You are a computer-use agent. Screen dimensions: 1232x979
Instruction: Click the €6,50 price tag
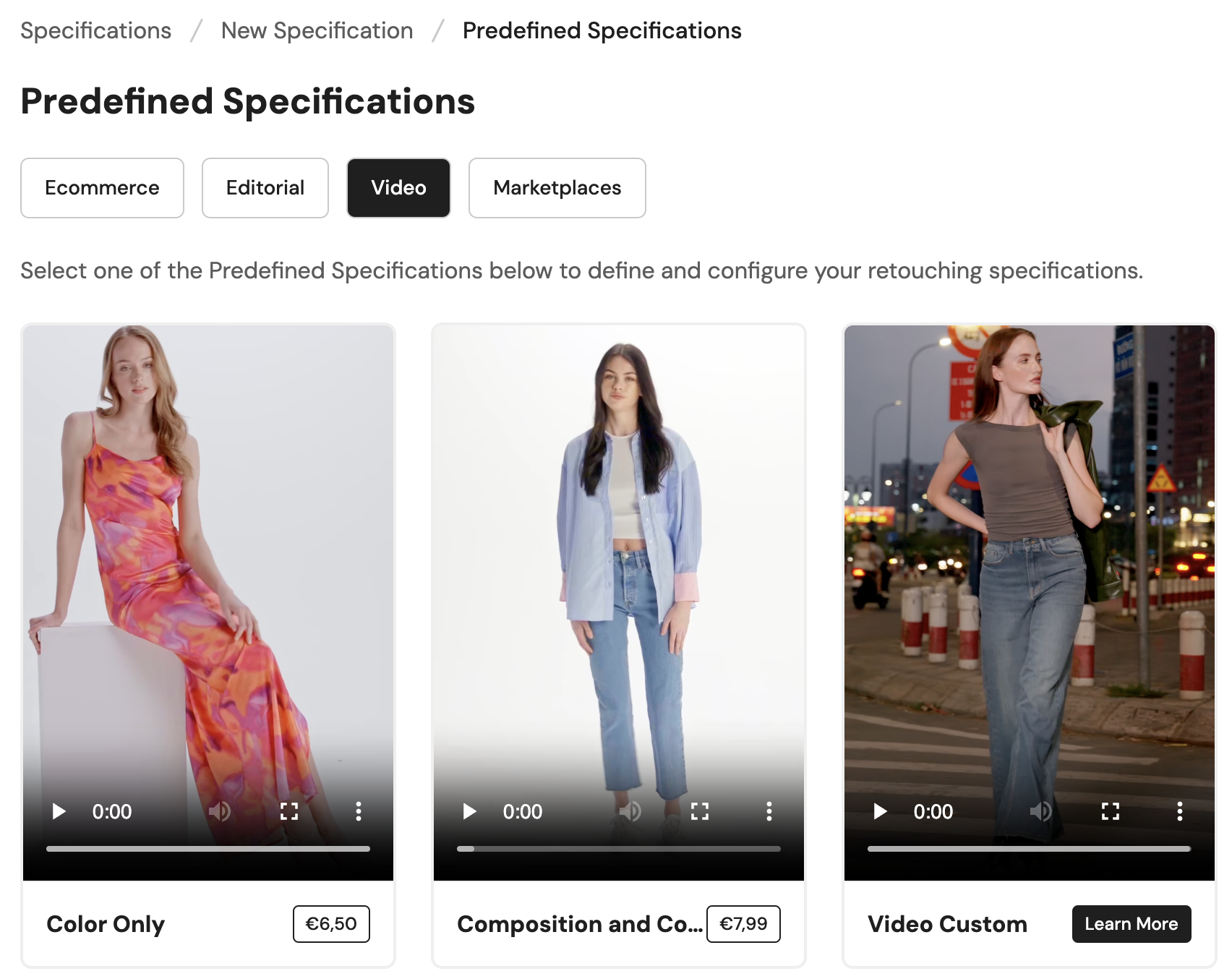[x=331, y=924]
